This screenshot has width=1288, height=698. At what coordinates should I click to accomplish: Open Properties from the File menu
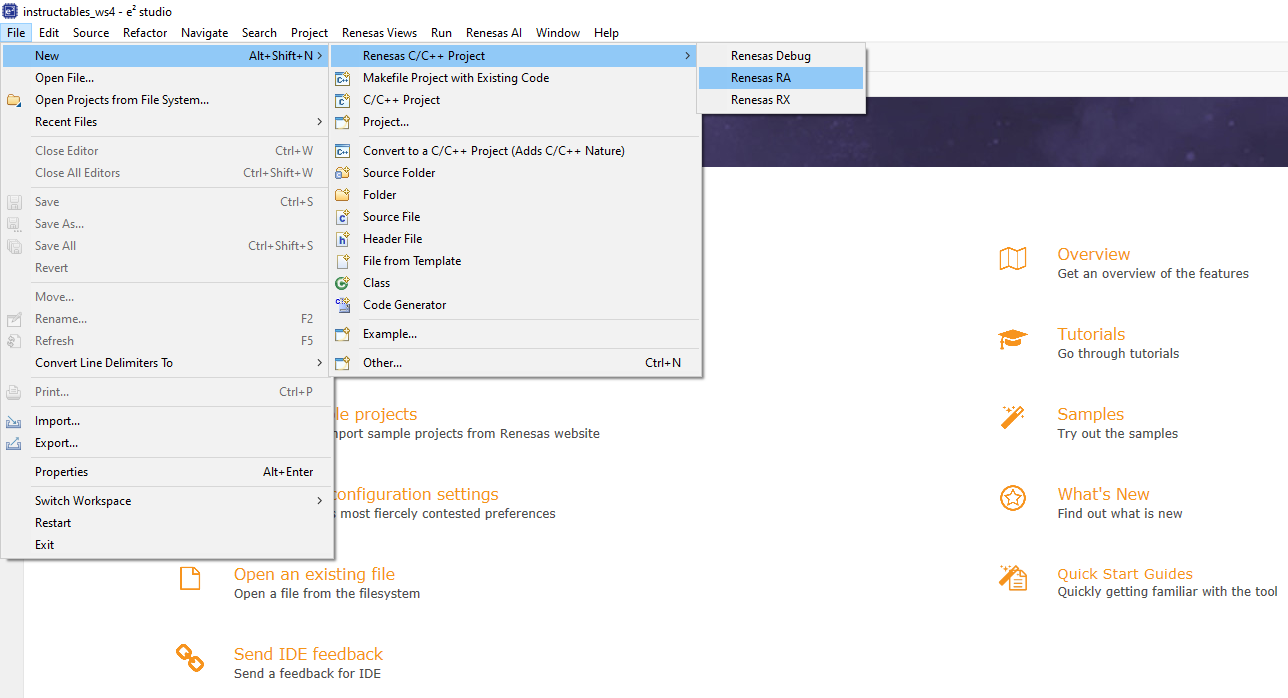166,472
